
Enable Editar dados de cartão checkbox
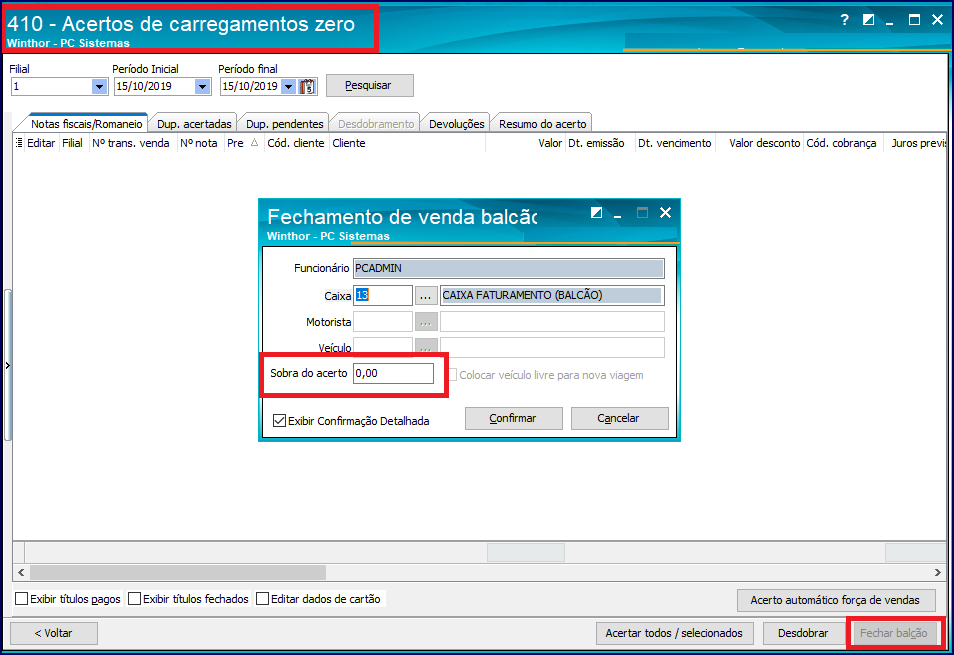(262, 599)
